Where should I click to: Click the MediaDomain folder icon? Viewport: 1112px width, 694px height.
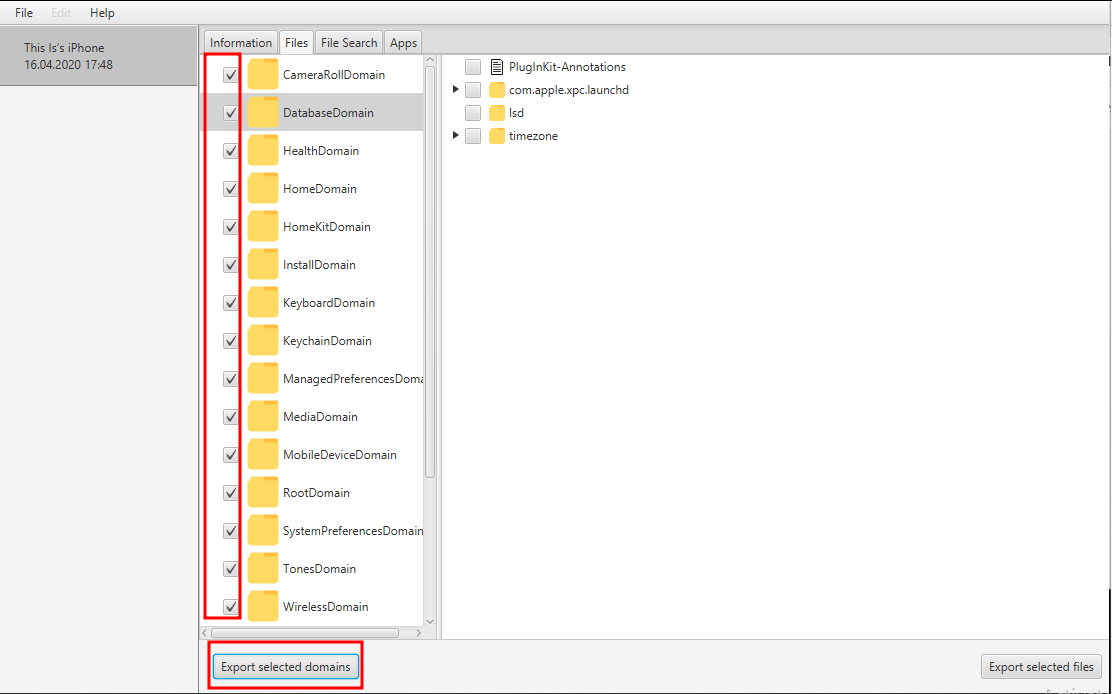pyautogui.click(x=262, y=417)
